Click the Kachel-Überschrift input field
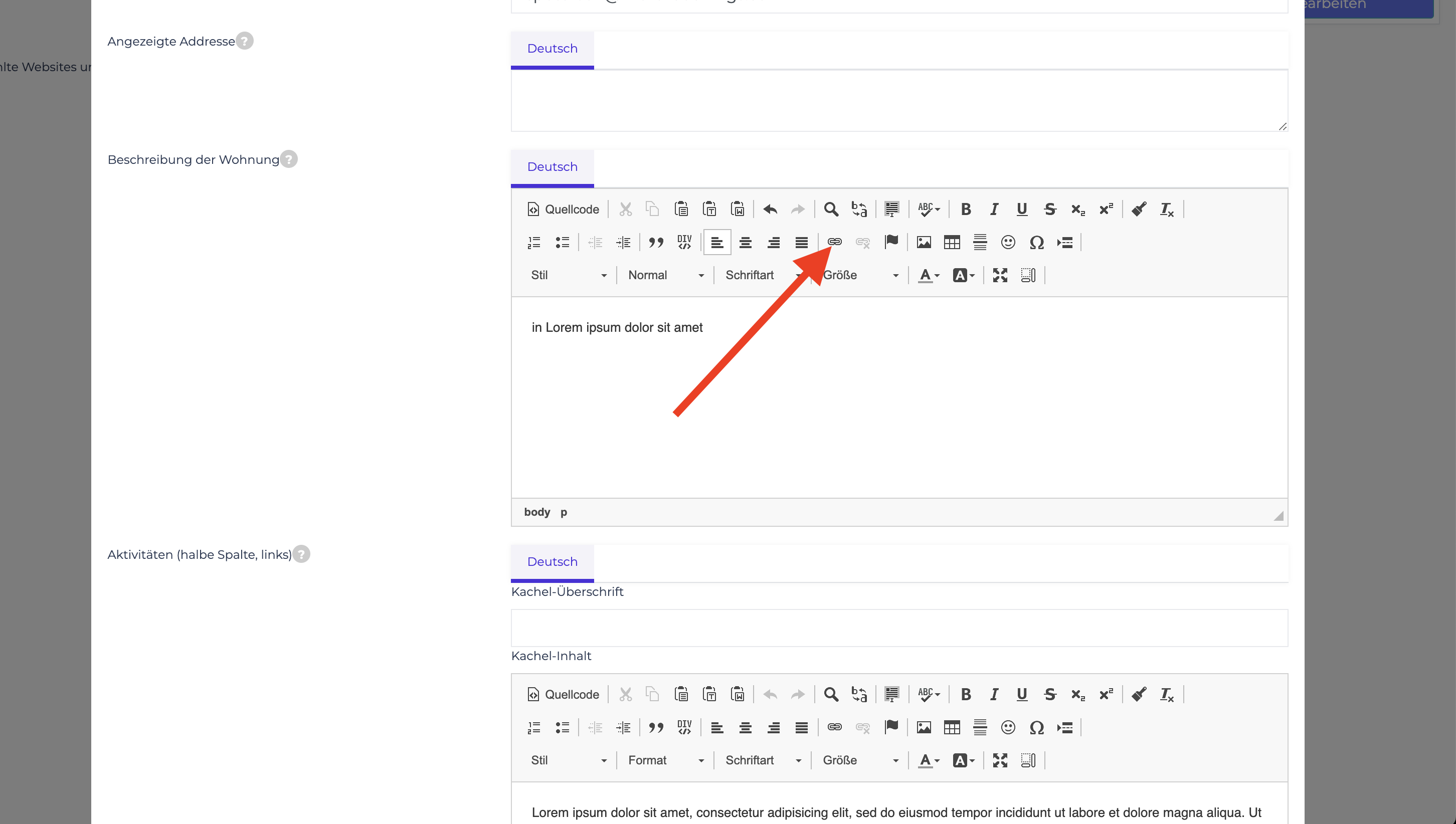Image resolution: width=1456 pixels, height=824 pixels. [899, 628]
